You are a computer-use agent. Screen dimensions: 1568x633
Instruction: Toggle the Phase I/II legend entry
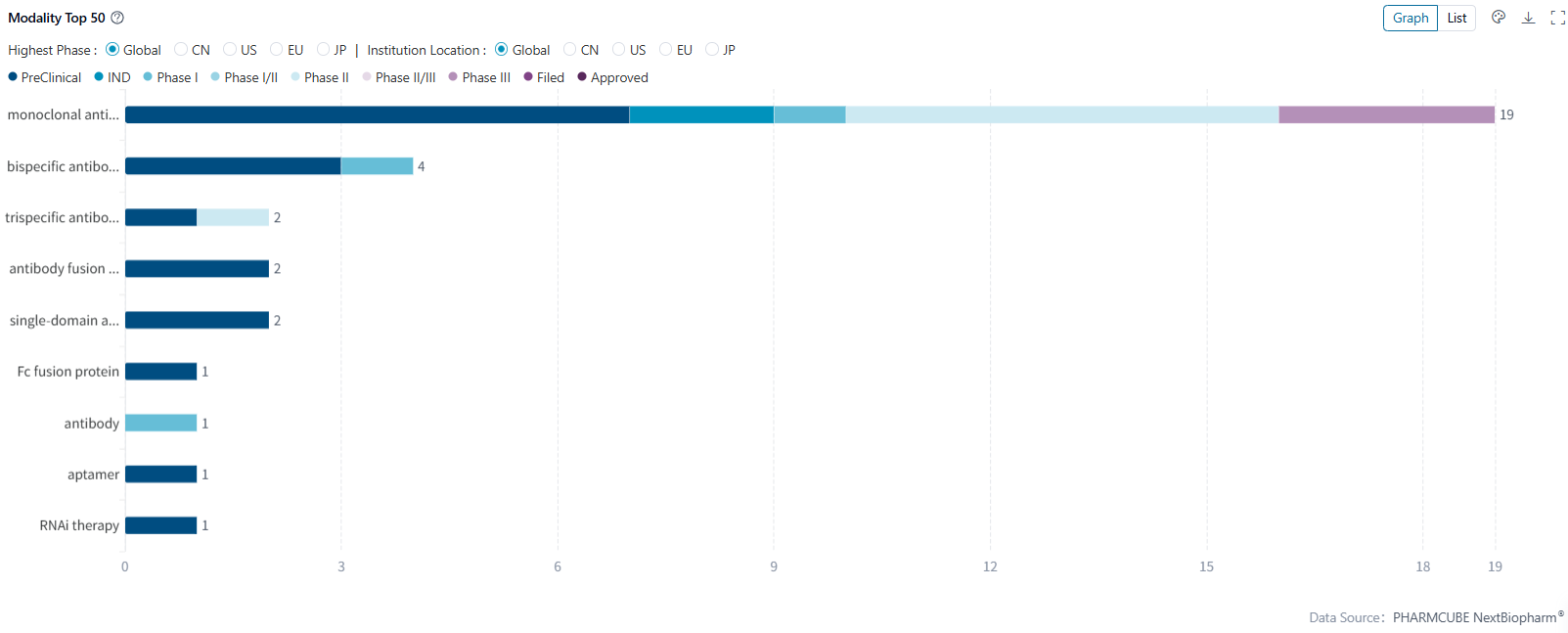(245, 77)
